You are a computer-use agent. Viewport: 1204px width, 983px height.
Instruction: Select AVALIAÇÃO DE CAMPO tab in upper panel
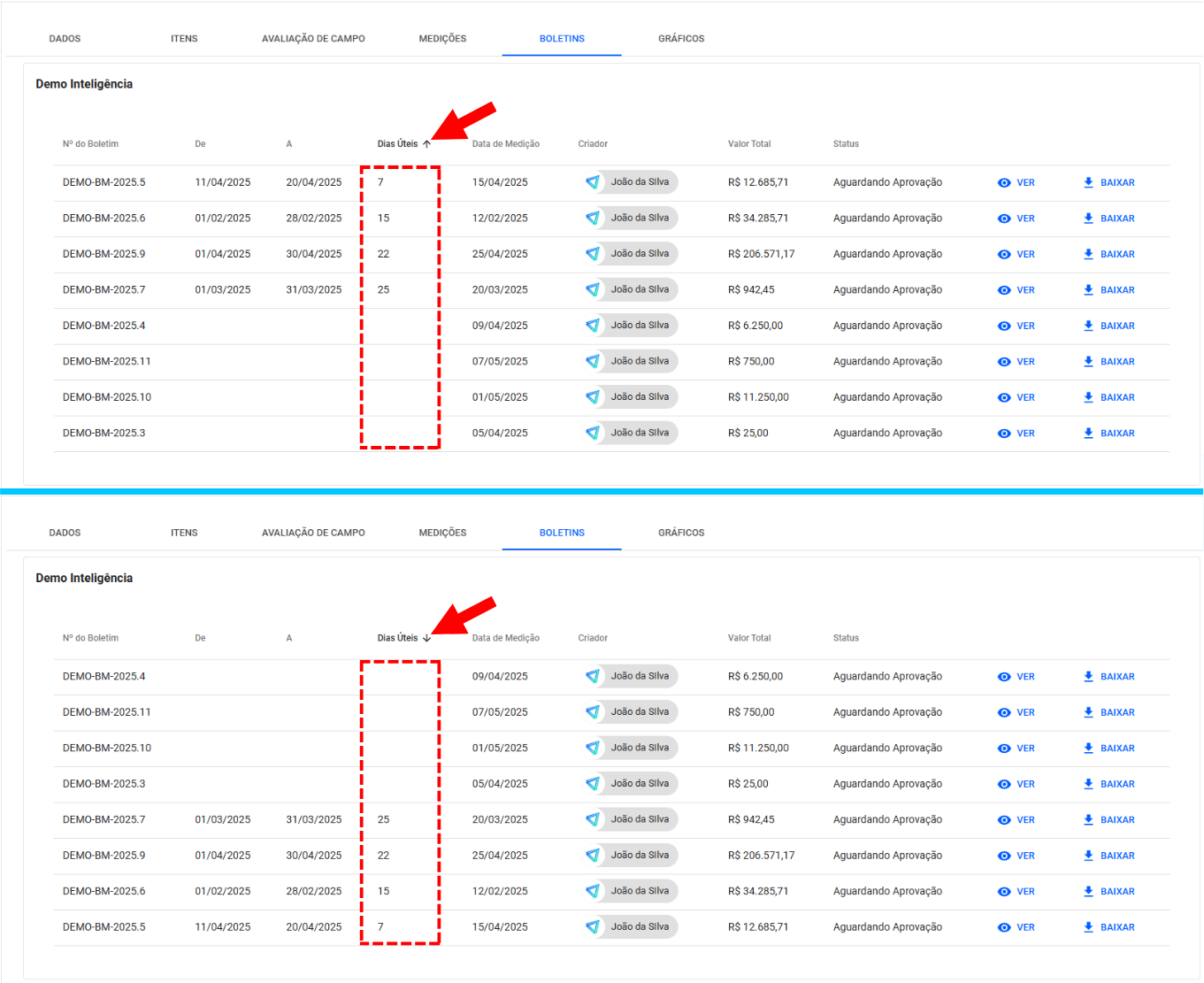click(313, 39)
